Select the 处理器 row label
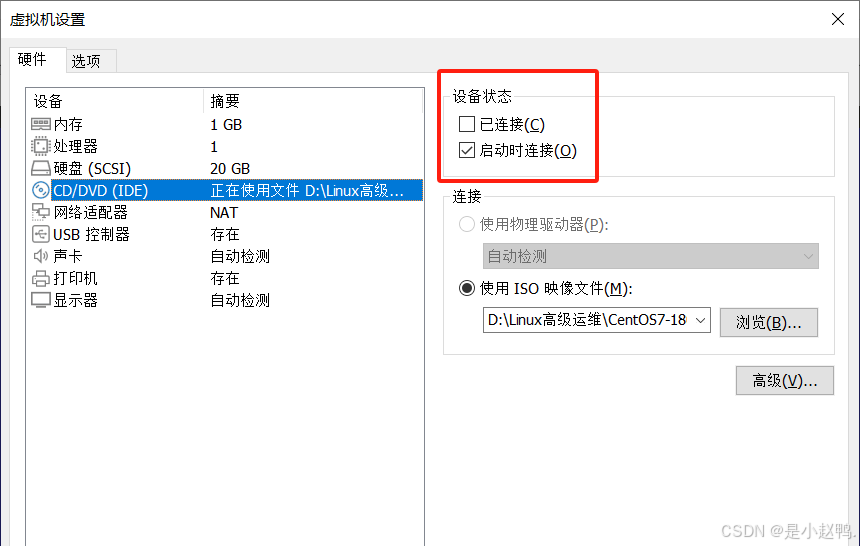This screenshot has width=860, height=546. tap(75, 147)
